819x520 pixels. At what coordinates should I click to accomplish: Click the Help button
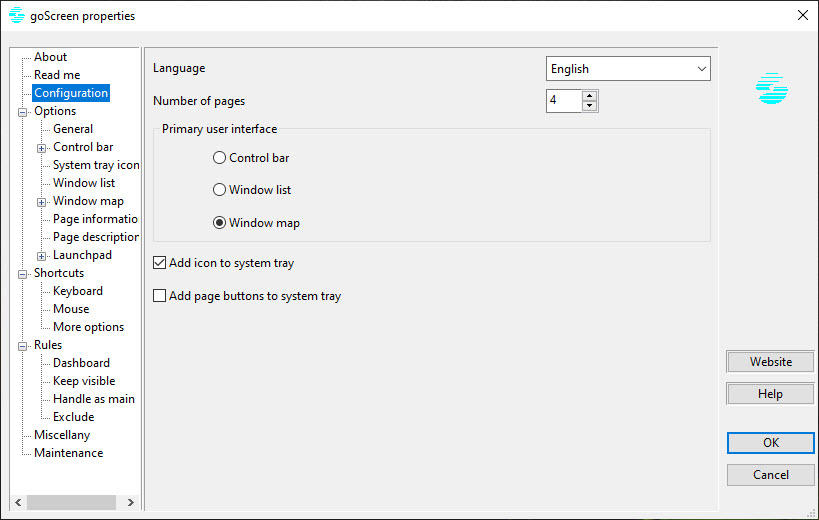click(x=770, y=394)
